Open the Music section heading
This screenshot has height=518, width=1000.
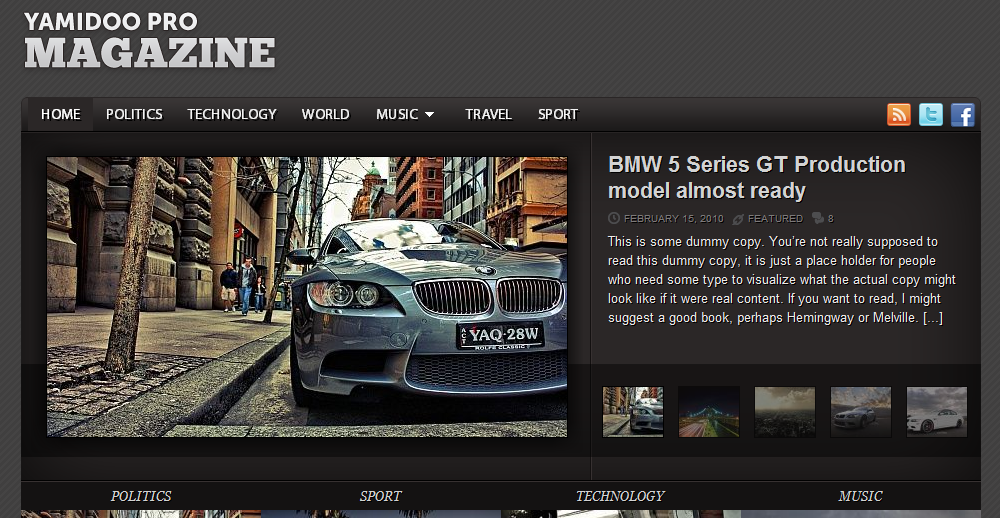click(x=860, y=496)
